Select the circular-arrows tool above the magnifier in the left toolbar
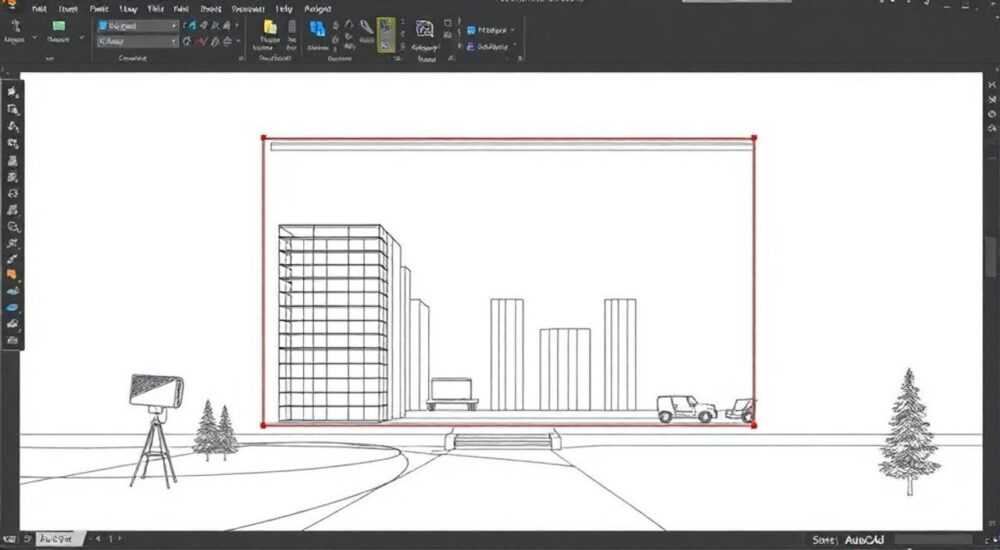 pyautogui.click(x=13, y=193)
